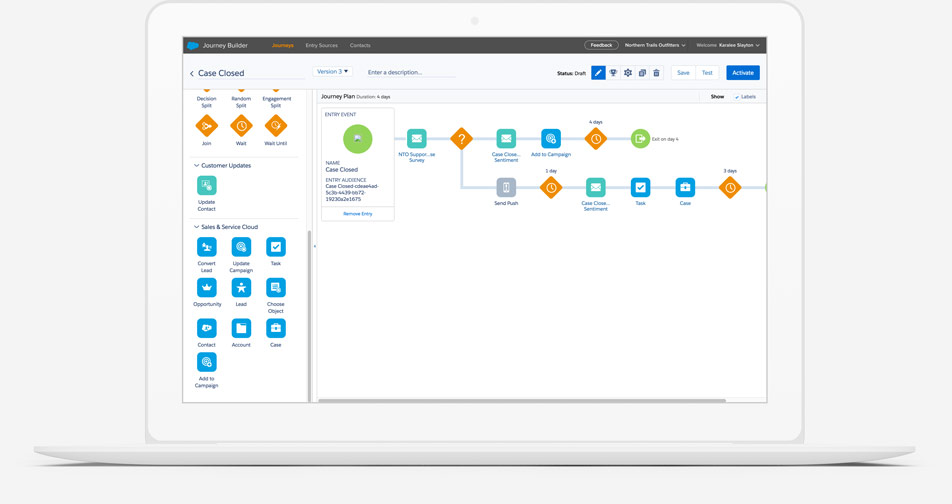
Task: Select the Account folder icon
Action: 241,329
